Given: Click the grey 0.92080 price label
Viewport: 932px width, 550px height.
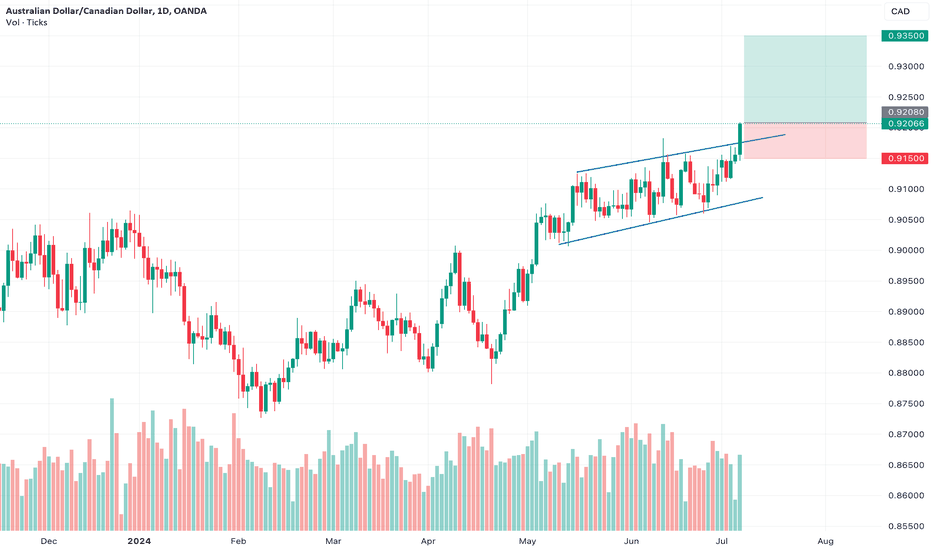Looking at the screenshot, I should click(x=906, y=112).
